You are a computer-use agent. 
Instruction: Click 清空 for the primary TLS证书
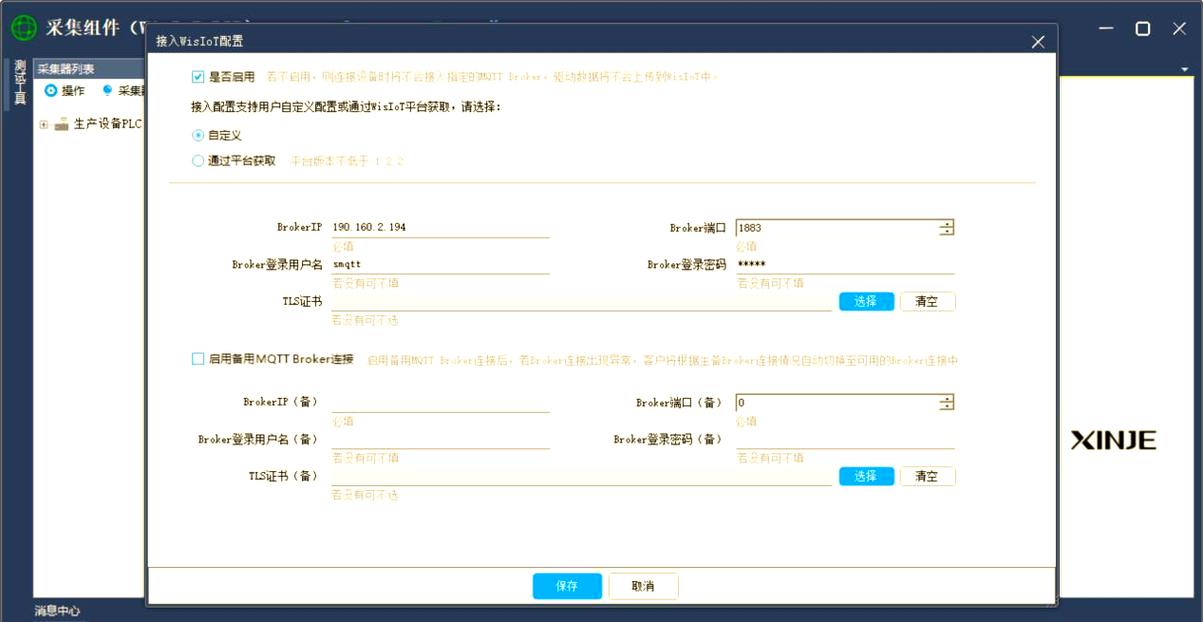click(927, 301)
